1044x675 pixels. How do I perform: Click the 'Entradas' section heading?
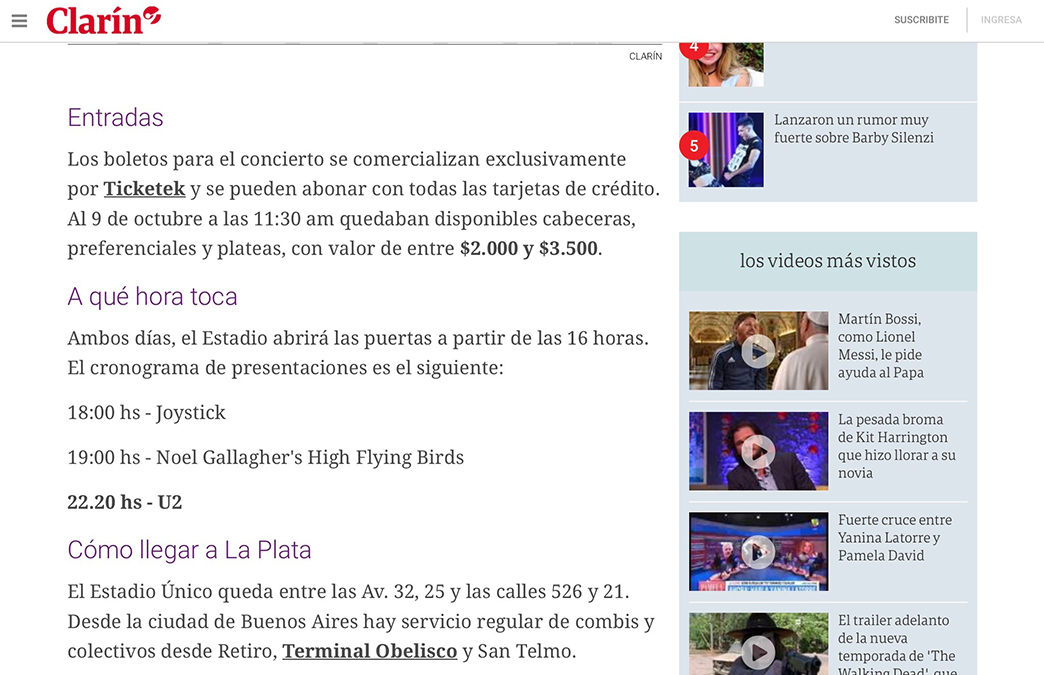point(115,118)
